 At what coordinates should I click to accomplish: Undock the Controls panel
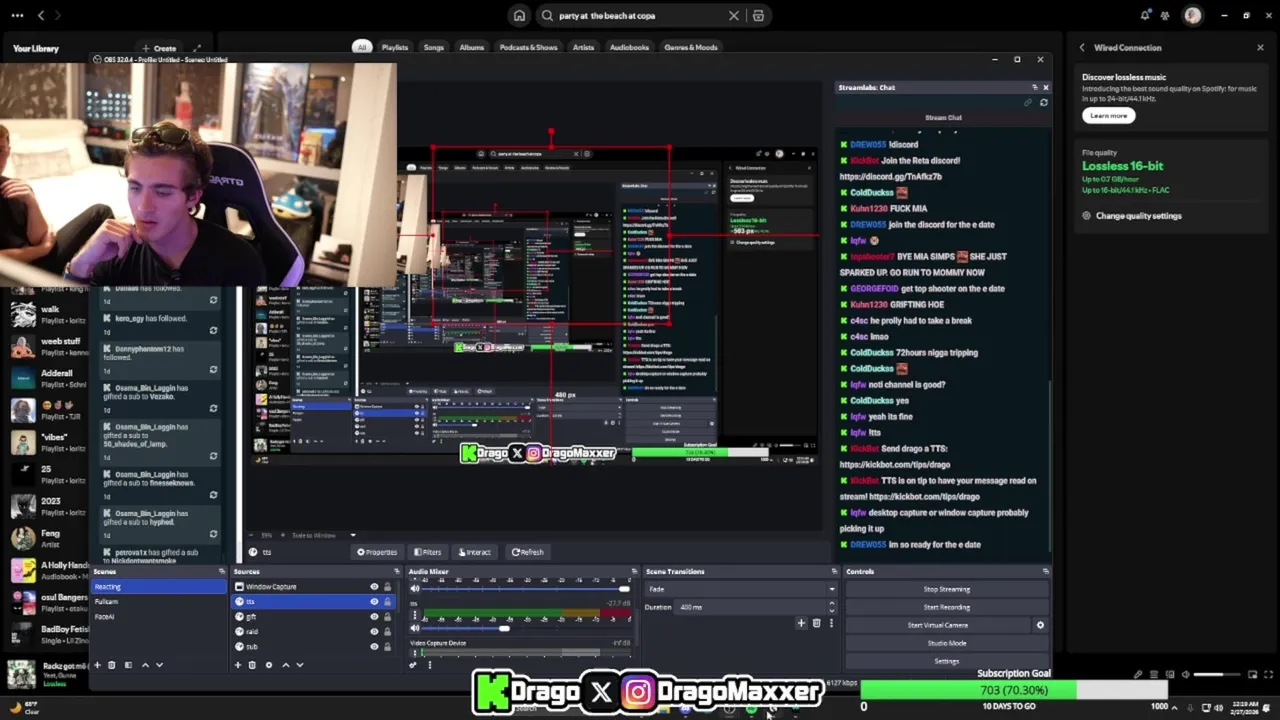(x=1046, y=572)
